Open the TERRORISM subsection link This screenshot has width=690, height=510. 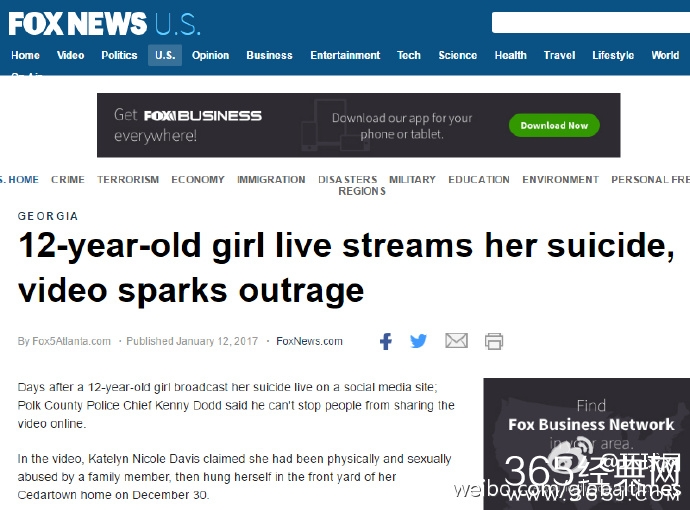tap(128, 180)
